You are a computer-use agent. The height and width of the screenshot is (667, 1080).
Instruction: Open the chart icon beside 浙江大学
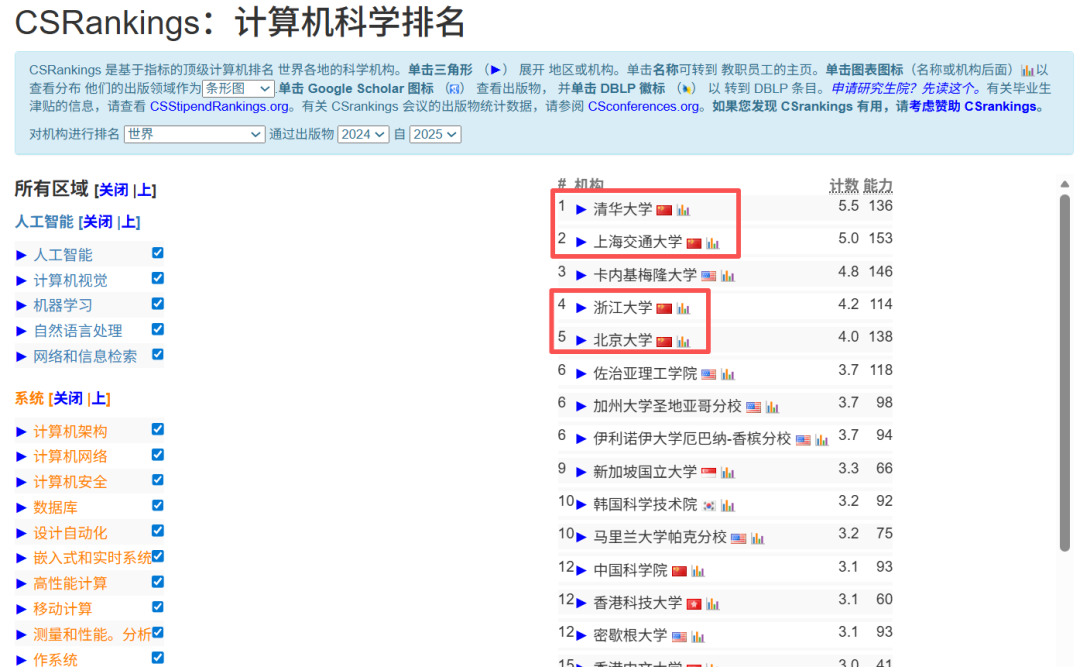(683, 308)
